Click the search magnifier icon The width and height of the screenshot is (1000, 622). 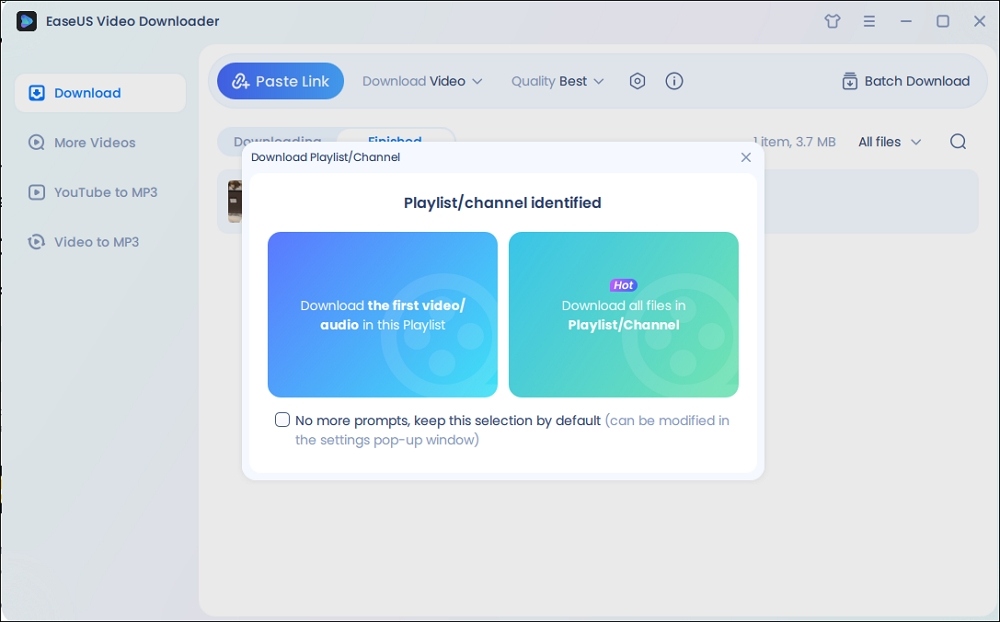(958, 142)
